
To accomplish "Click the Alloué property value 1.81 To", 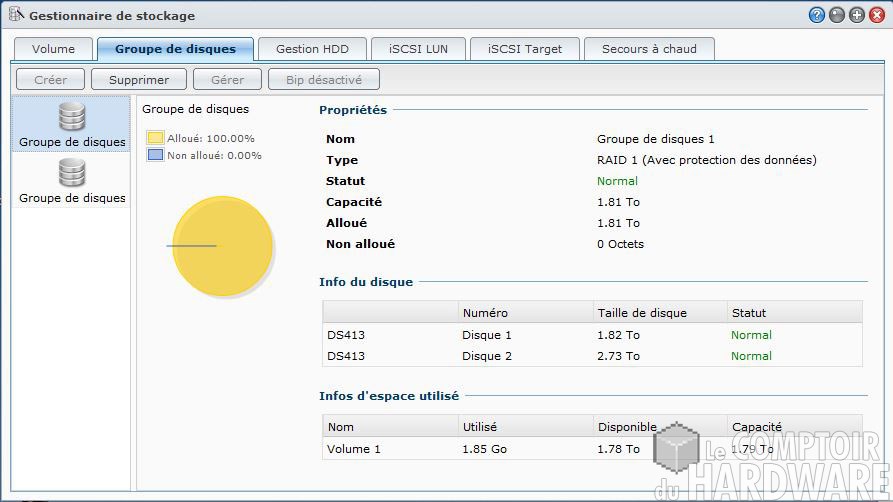I will coord(618,223).
